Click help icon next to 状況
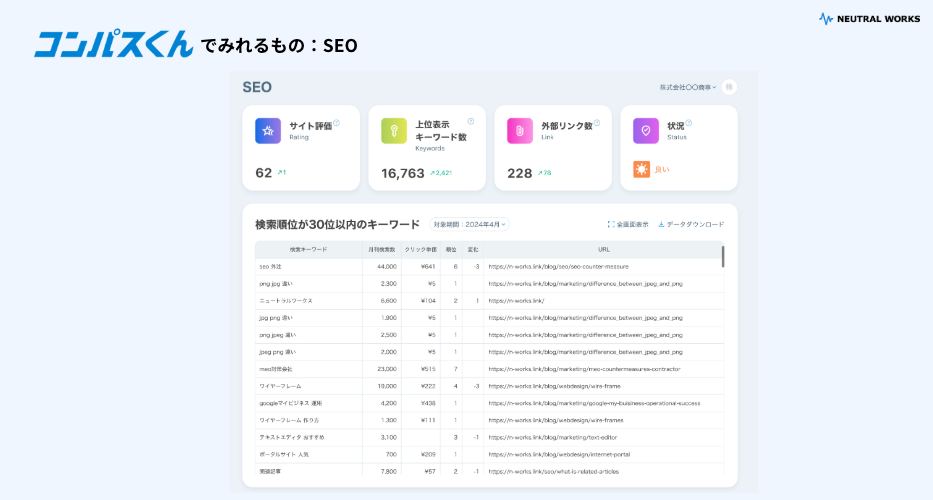This screenshot has height=500, width=933. click(689, 123)
